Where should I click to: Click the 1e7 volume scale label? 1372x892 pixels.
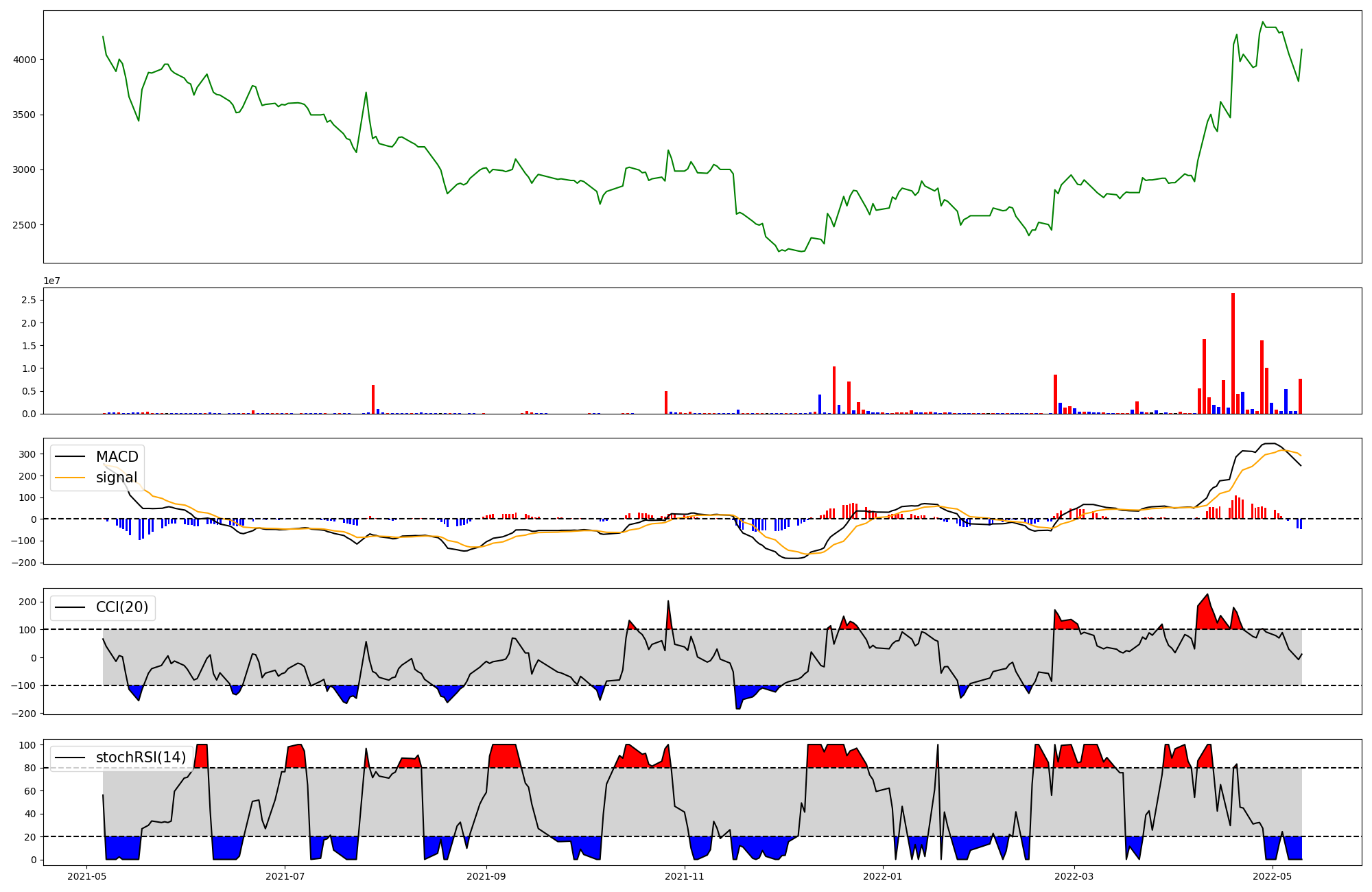click(52, 281)
